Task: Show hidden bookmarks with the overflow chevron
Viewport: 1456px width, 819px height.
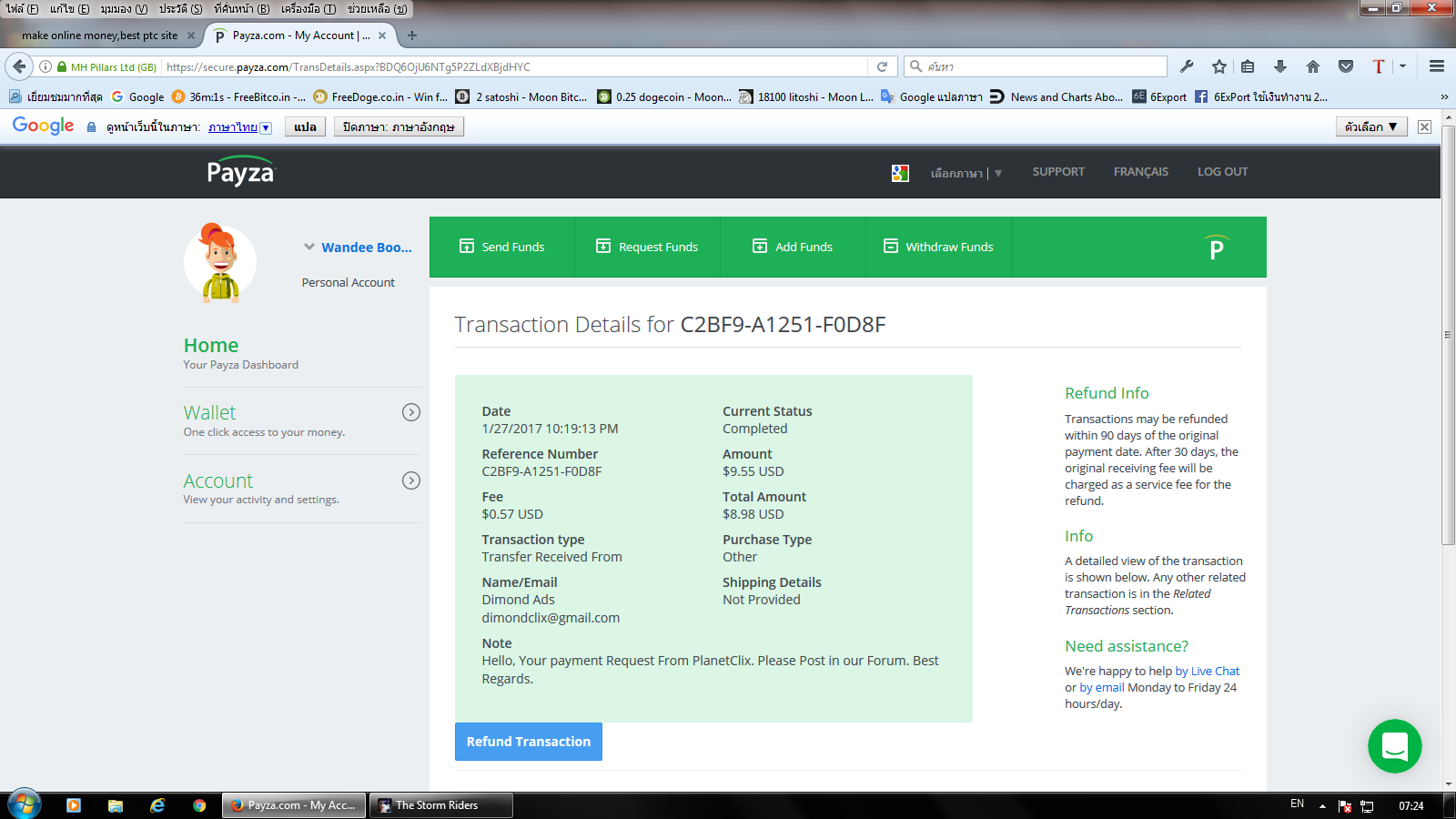Action: [1444, 96]
